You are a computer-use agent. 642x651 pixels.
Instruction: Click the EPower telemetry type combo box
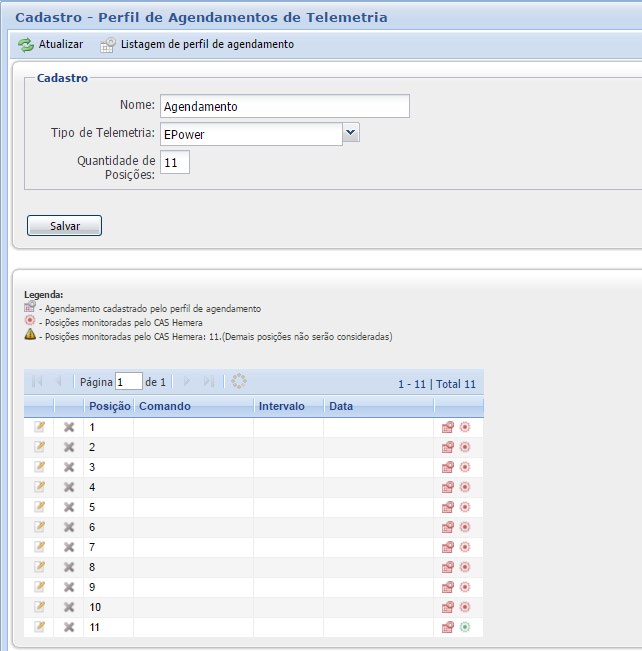pos(250,133)
